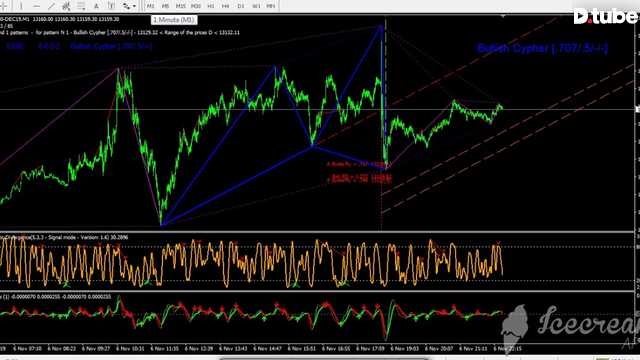The width and height of the screenshot is (640, 360).
Task: Switch chart to W1 weekly timeframe
Action: pos(256,6)
